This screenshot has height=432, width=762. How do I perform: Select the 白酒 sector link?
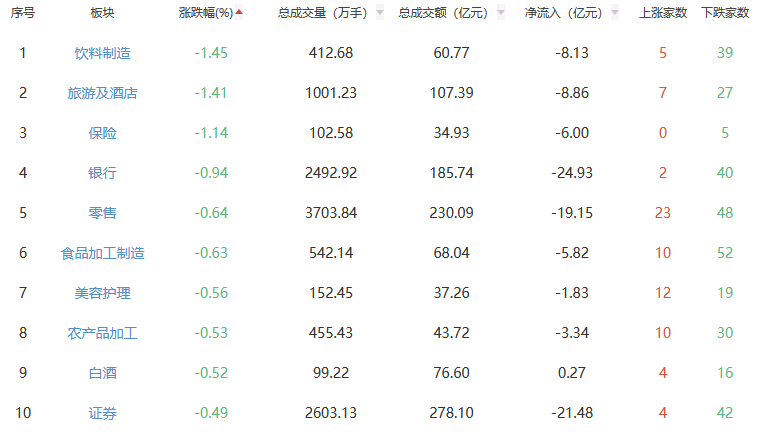pyautogui.click(x=102, y=372)
